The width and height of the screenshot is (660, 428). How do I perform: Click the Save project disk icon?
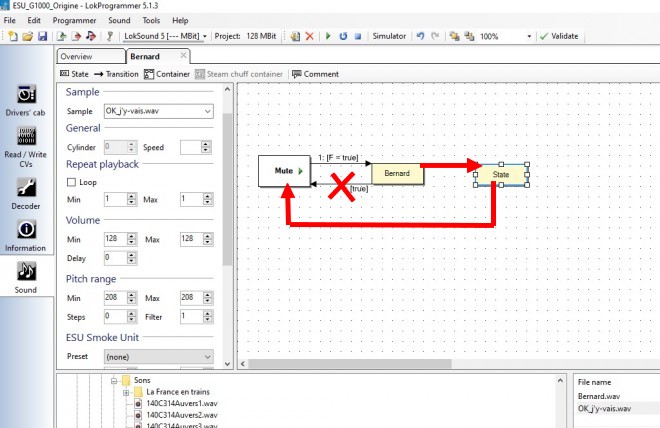click(43, 36)
